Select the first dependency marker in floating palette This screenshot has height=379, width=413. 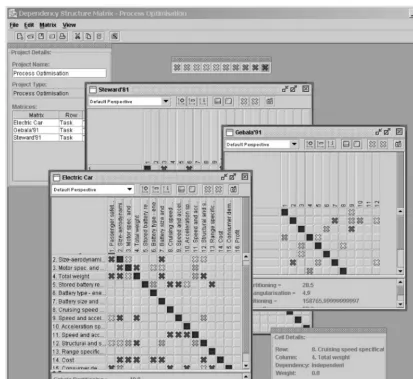click(177, 68)
